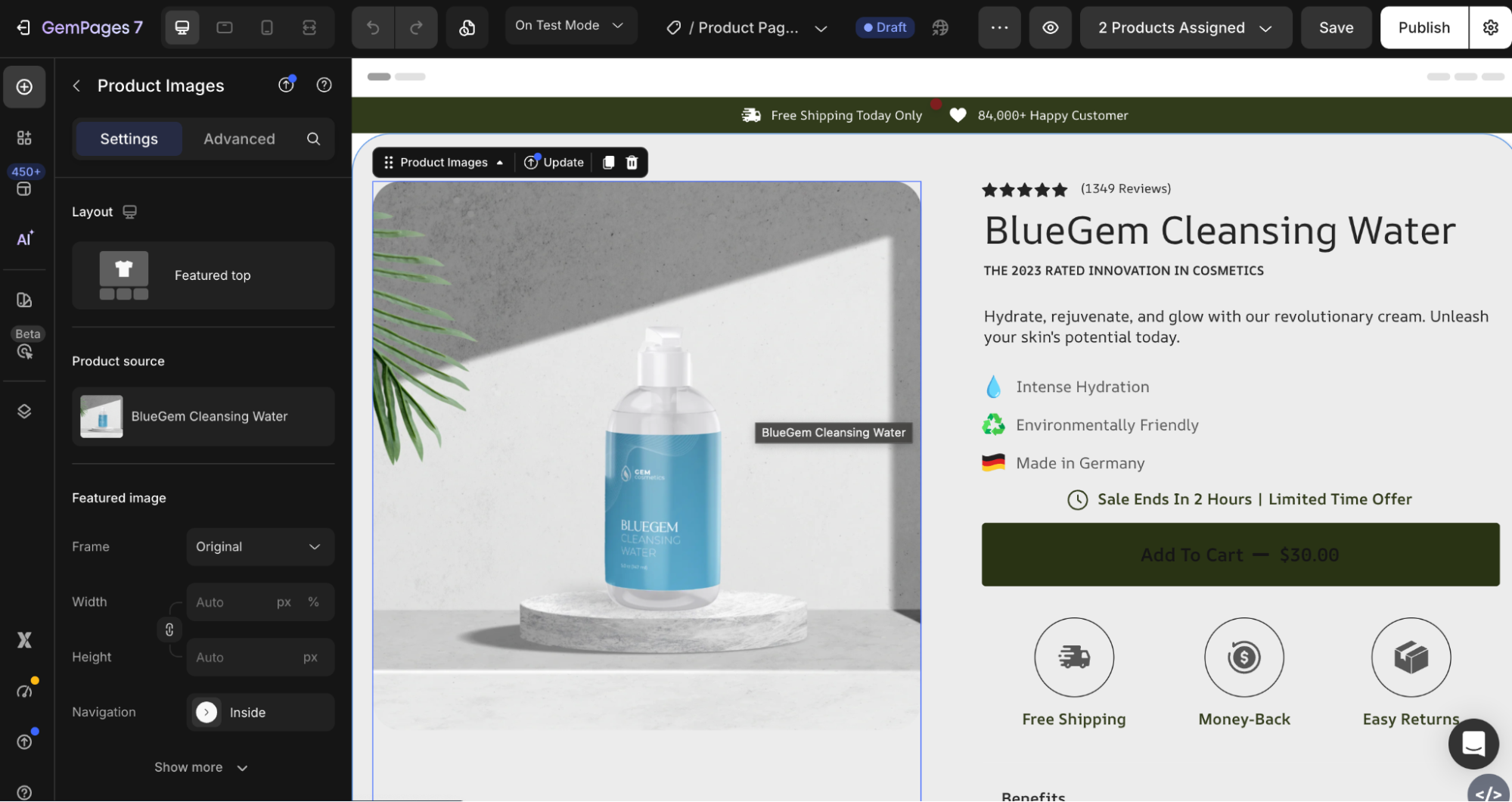Screen dimensions: 1512x802
Task: Open the page speed gauge icon
Action: 25,690
